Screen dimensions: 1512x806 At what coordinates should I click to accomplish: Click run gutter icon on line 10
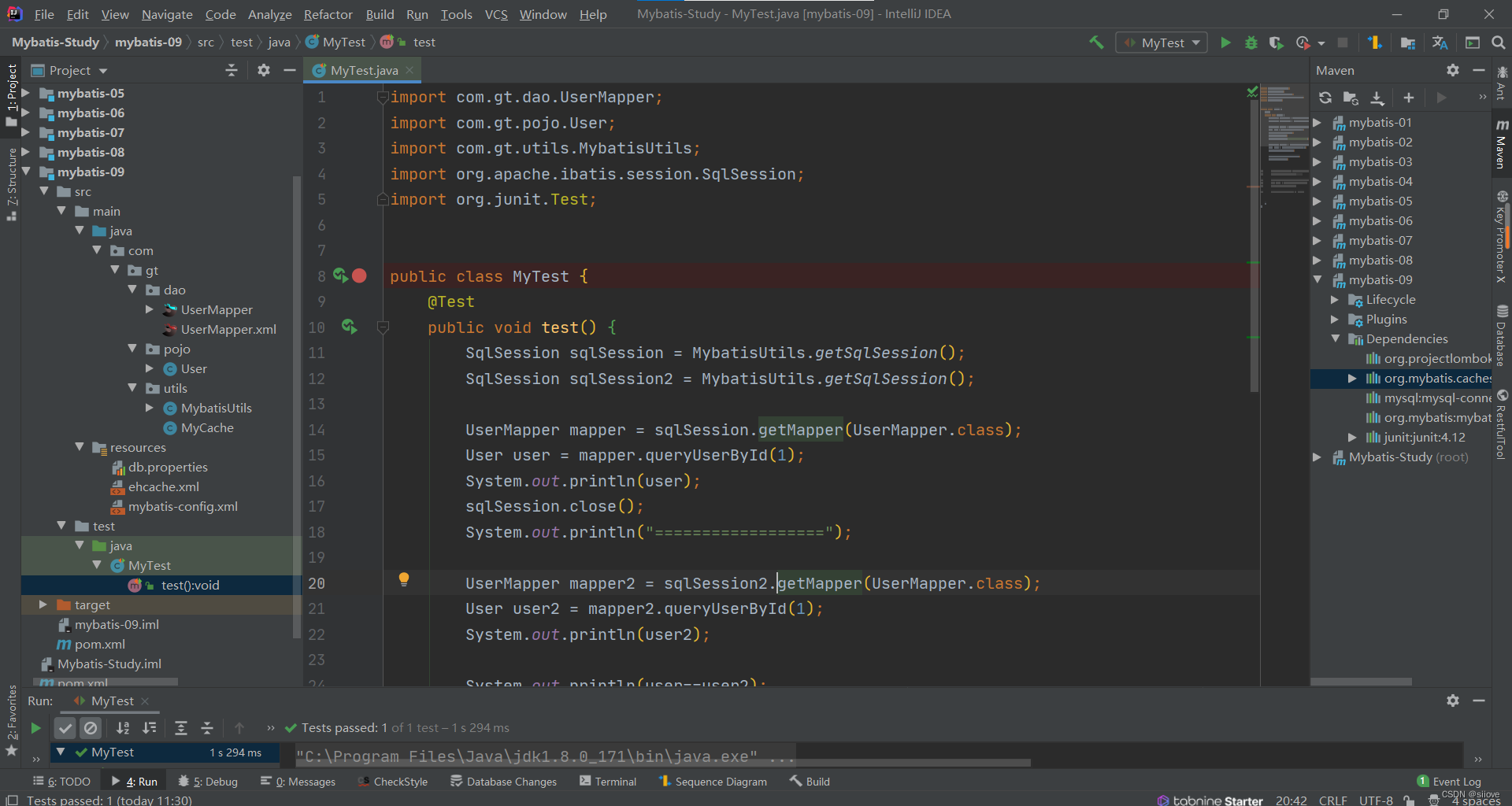point(349,326)
